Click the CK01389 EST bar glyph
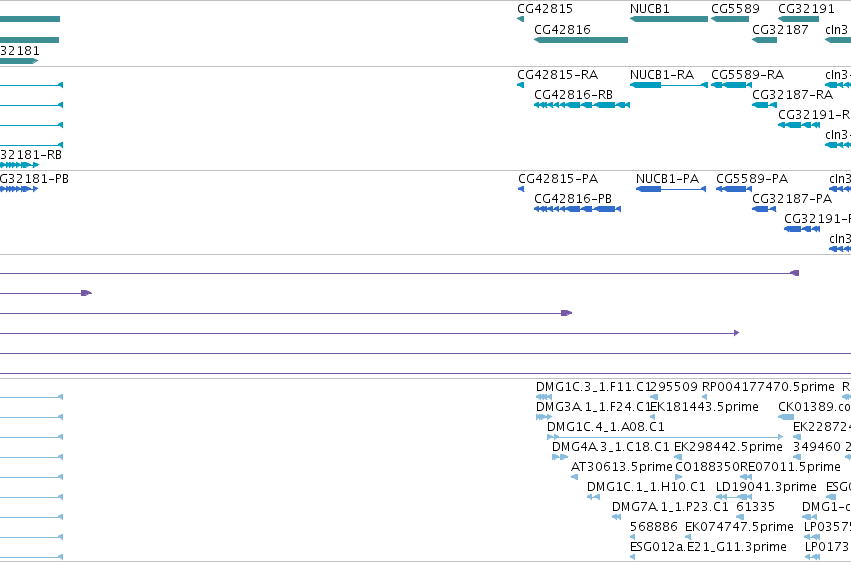 (786, 417)
